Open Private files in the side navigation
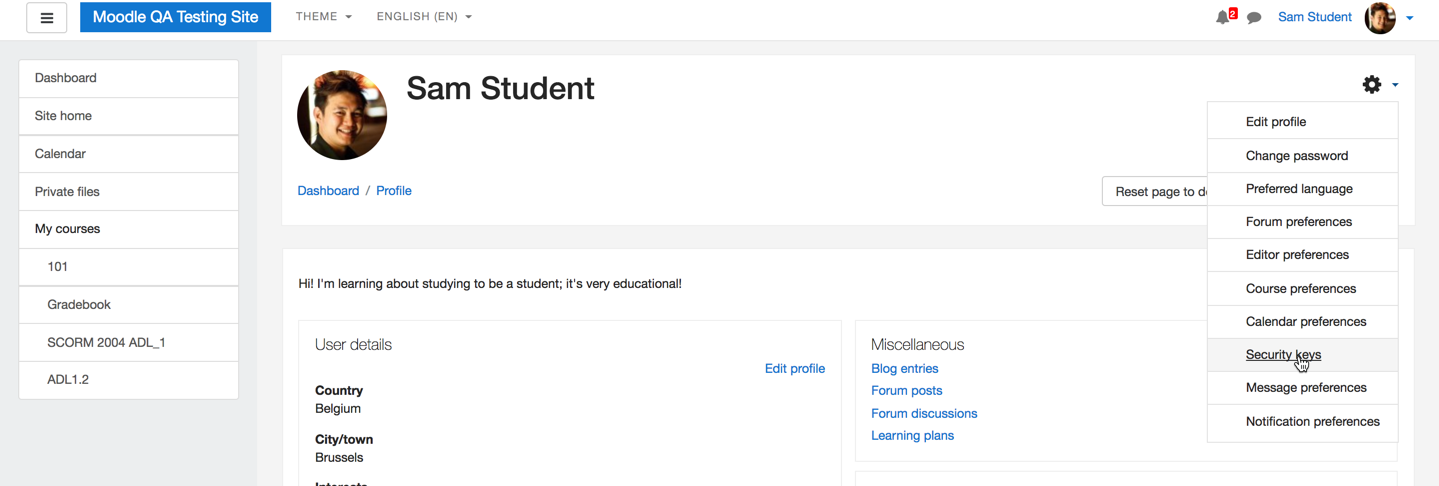1439x486 pixels. [129, 192]
